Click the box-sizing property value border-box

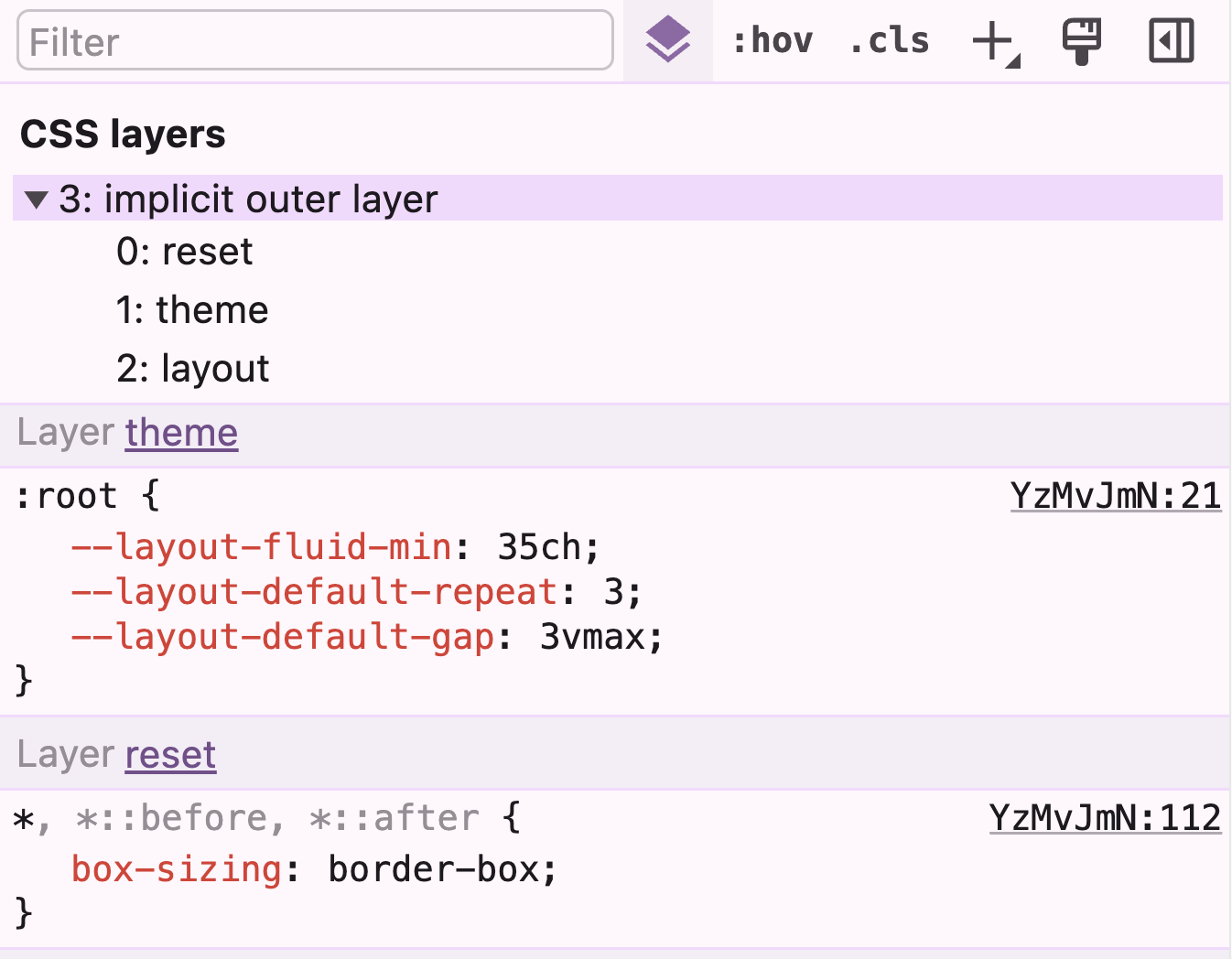tap(443, 869)
